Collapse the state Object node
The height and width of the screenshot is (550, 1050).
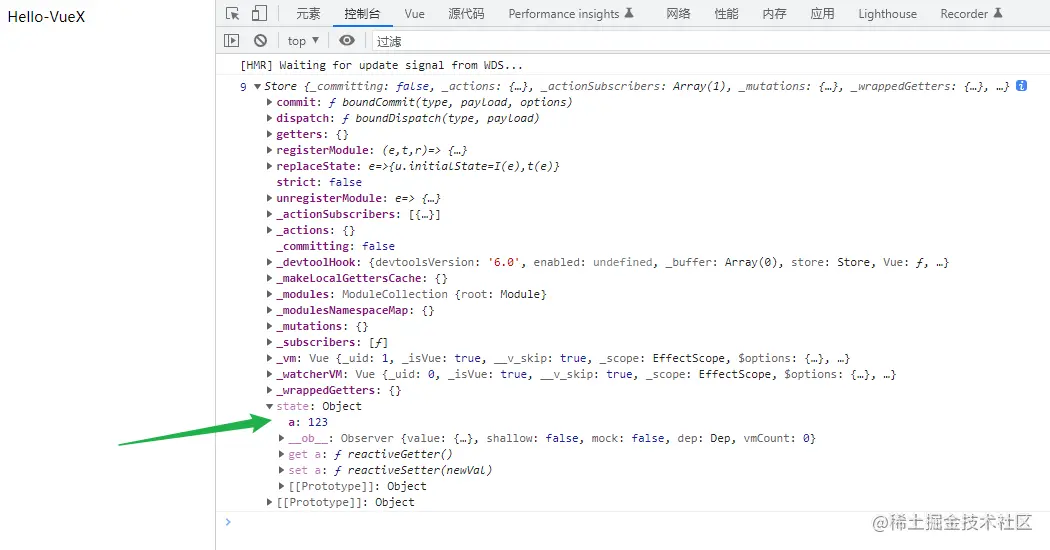(x=269, y=407)
